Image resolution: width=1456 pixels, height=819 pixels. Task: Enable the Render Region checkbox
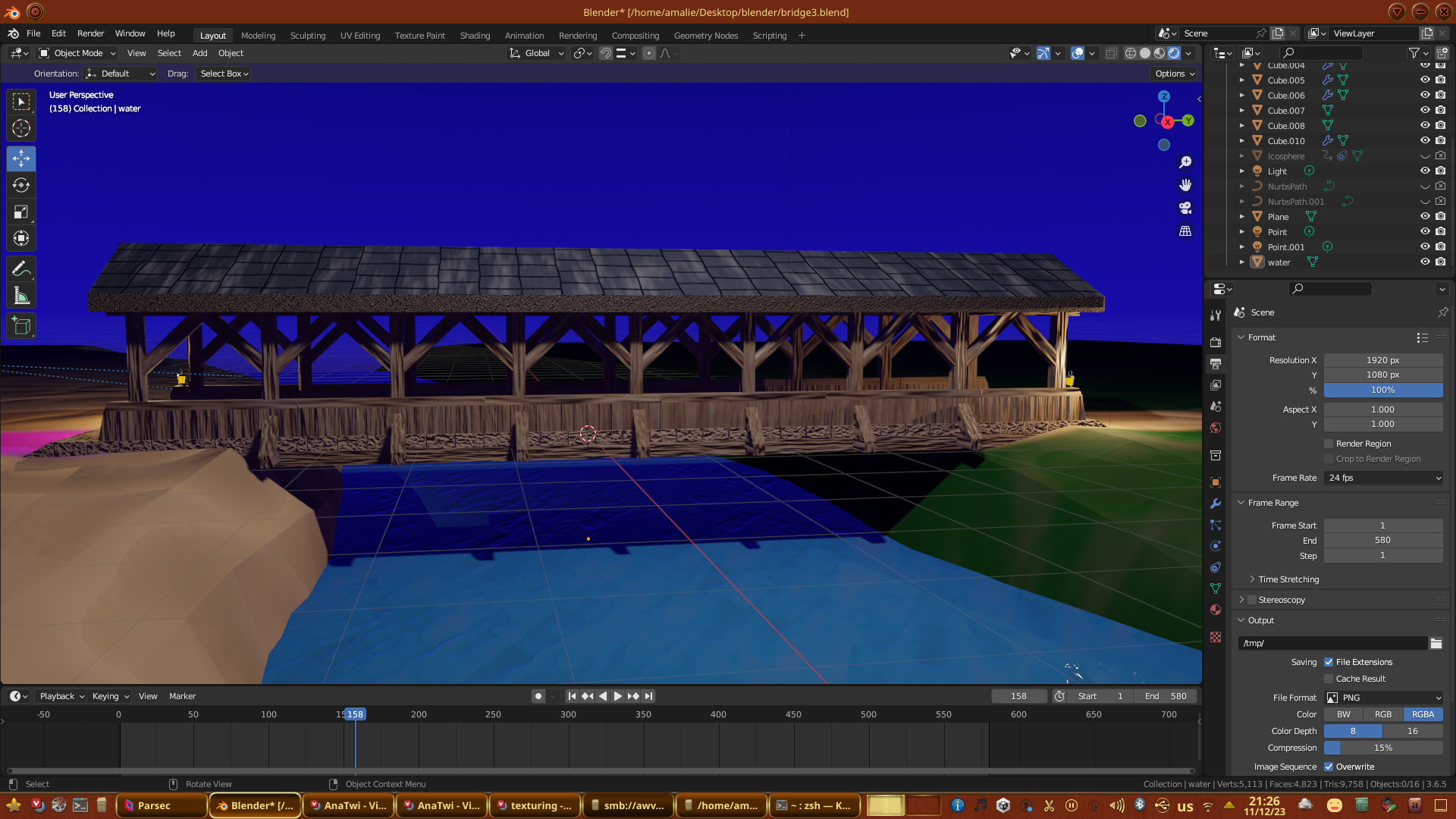1329,444
